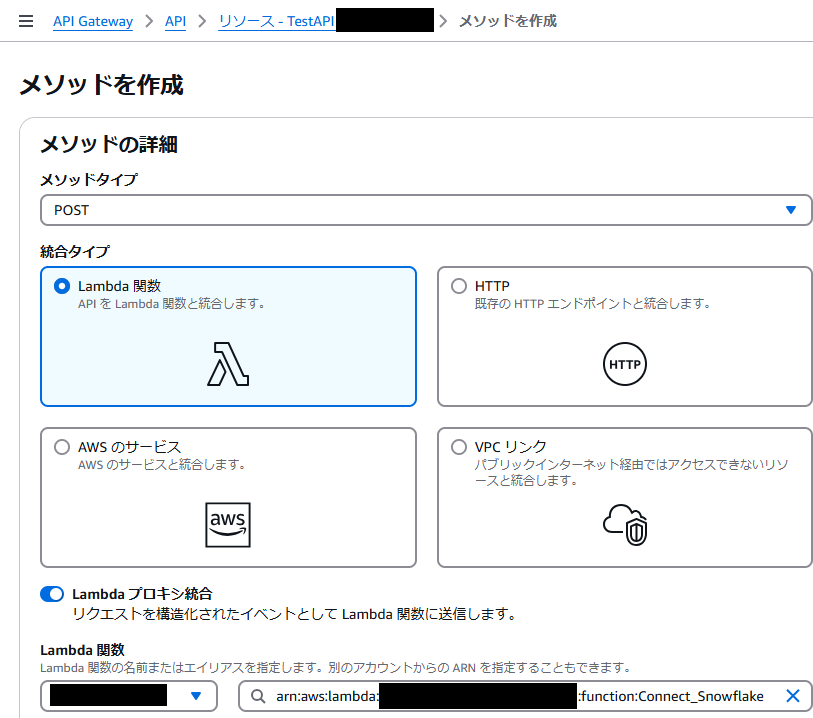Select the VPC リンク radio button

[x=459, y=447]
